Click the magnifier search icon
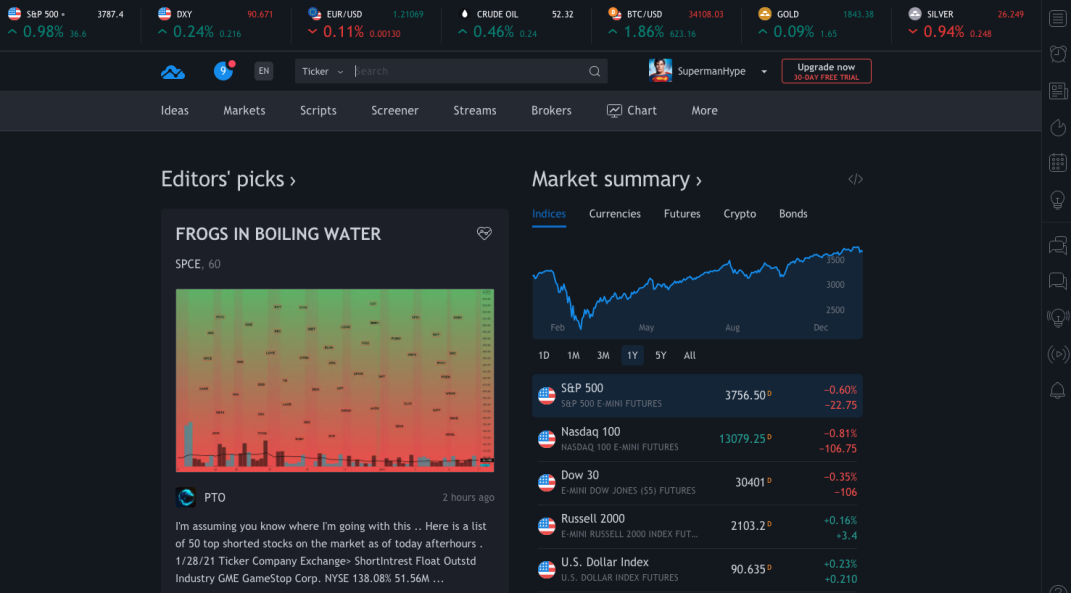 594,72
